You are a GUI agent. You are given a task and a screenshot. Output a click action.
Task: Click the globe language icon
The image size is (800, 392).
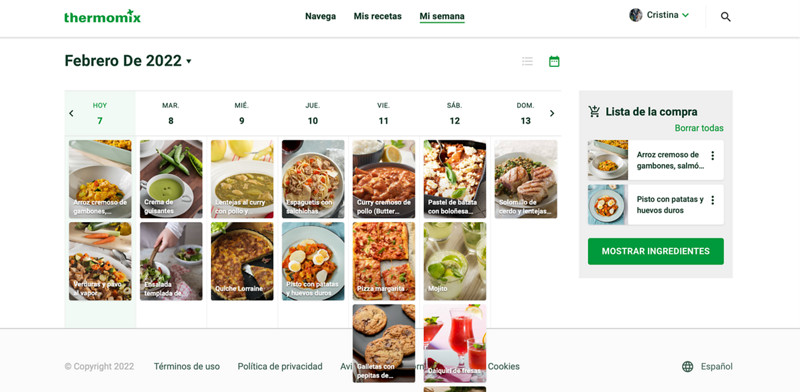click(x=688, y=366)
